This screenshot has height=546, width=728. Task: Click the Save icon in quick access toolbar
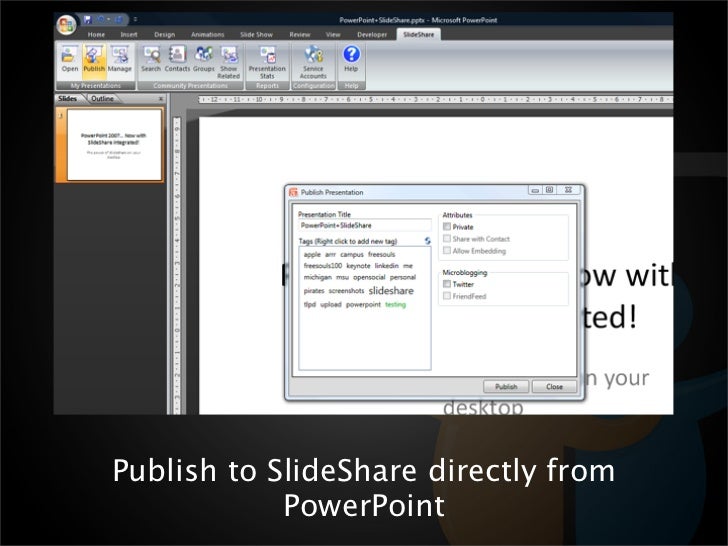tap(87, 20)
